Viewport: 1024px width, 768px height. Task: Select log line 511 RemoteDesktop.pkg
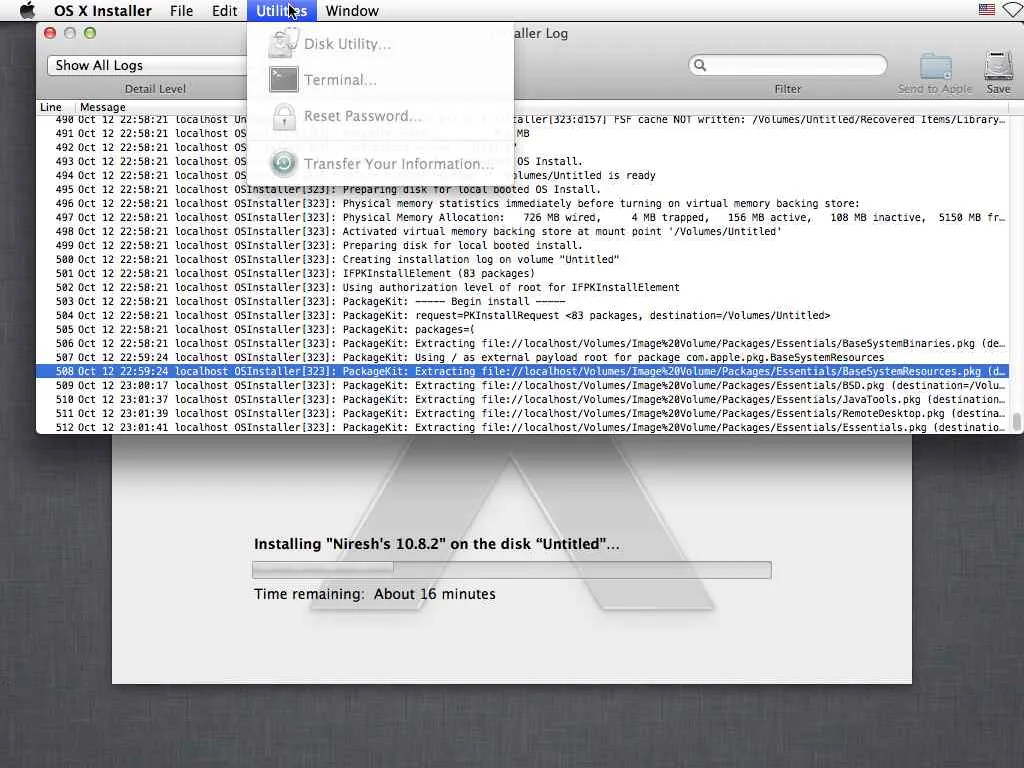point(522,413)
